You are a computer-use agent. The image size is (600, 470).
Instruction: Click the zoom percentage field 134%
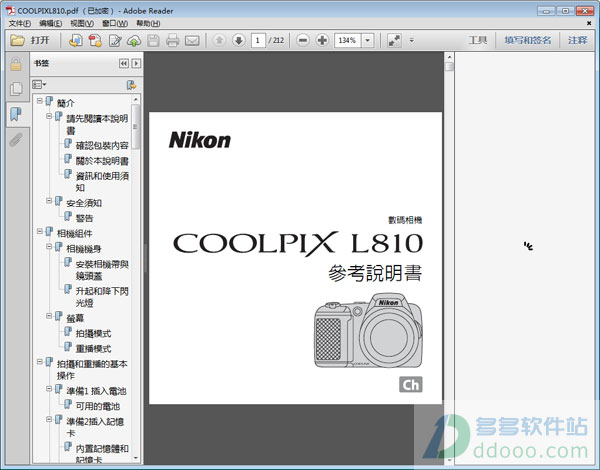tap(347, 40)
